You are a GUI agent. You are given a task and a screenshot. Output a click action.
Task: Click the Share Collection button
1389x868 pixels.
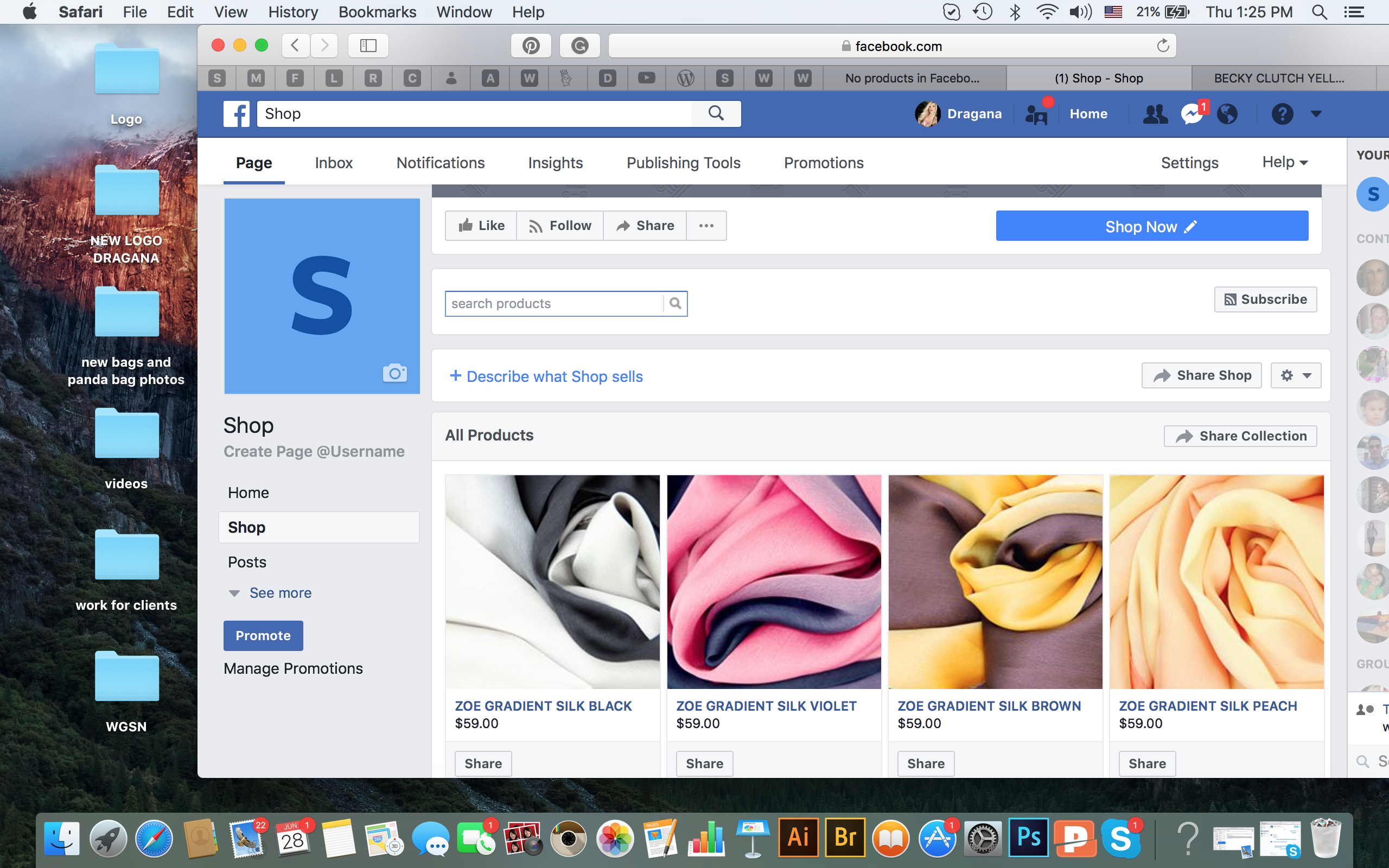[x=1240, y=436]
